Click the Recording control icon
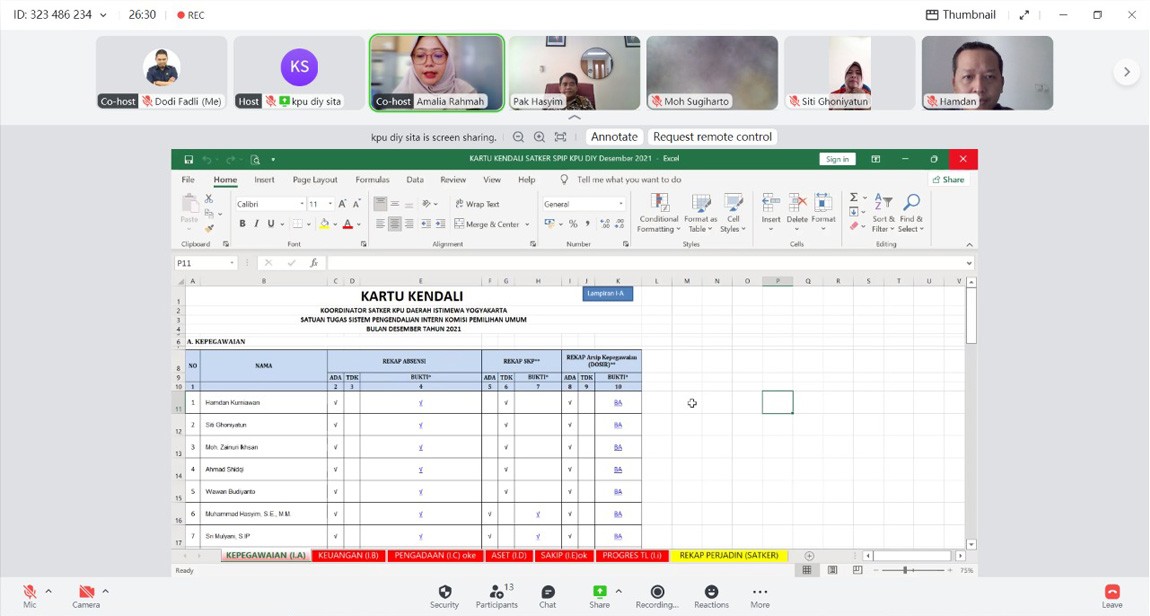The height and width of the screenshot is (616, 1150). tap(657, 592)
